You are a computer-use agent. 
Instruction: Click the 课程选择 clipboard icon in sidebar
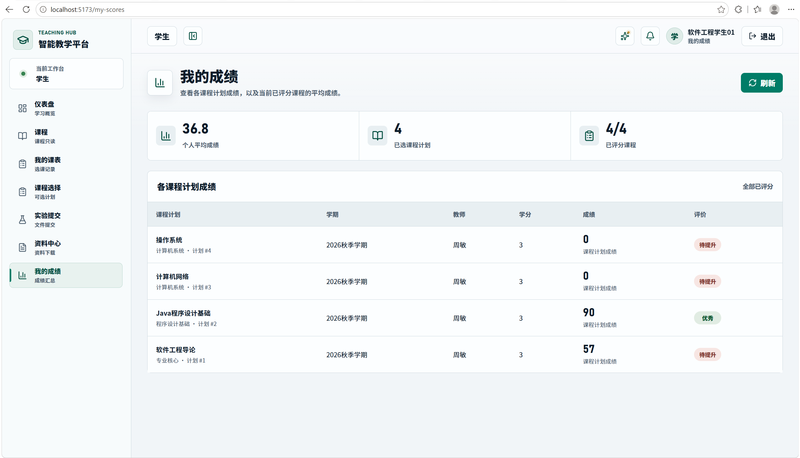point(22,192)
